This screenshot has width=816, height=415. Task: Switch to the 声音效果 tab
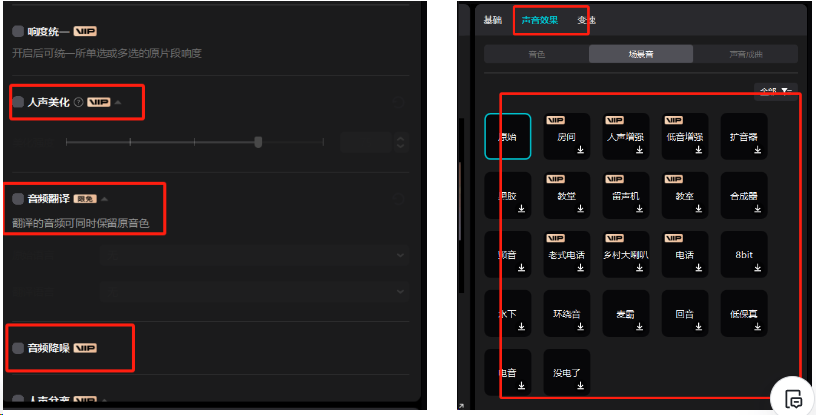tap(540, 20)
